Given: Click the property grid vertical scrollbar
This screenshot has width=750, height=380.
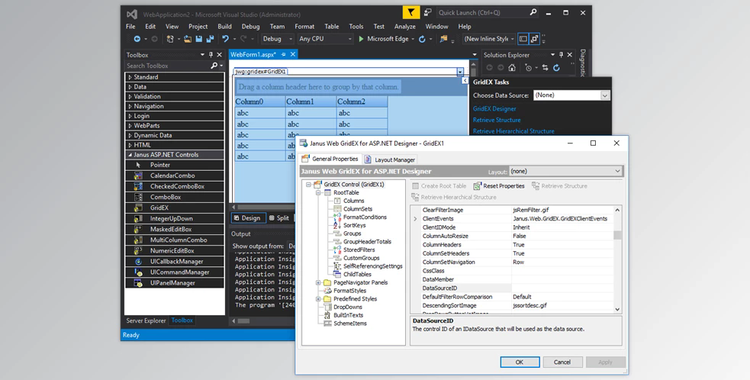Looking at the screenshot, I should pyautogui.click(x=617, y=259).
